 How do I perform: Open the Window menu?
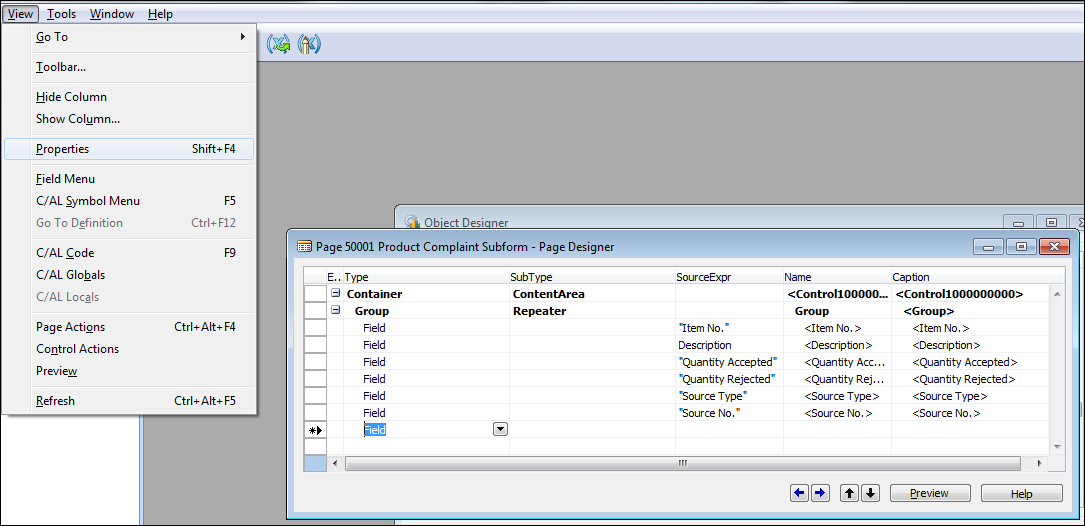(109, 14)
